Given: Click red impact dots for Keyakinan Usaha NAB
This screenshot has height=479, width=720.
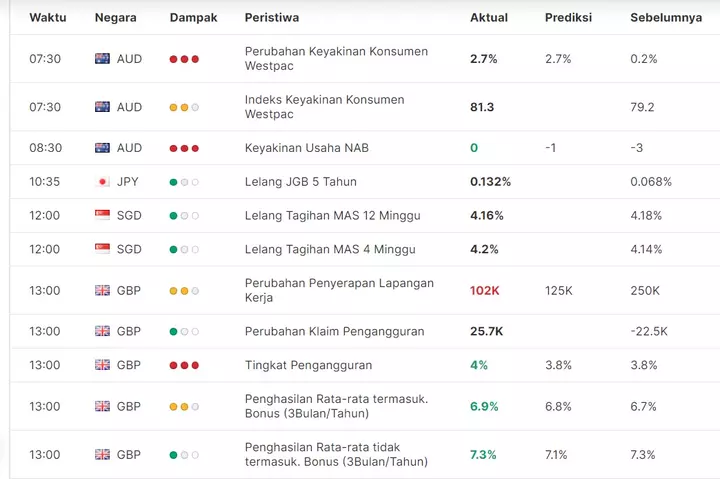Looking at the screenshot, I should click(184, 148).
